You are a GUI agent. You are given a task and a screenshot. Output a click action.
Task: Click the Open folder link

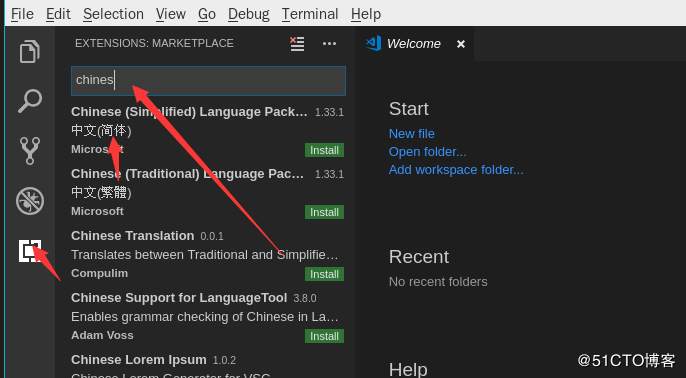tap(427, 151)
